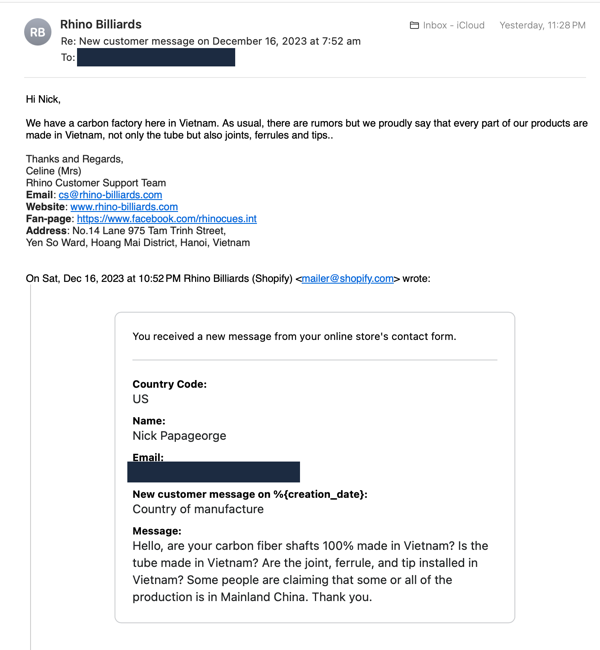The image size is (600, 650).
Task: Click the RB sender avatar
Action: point(37,32)
